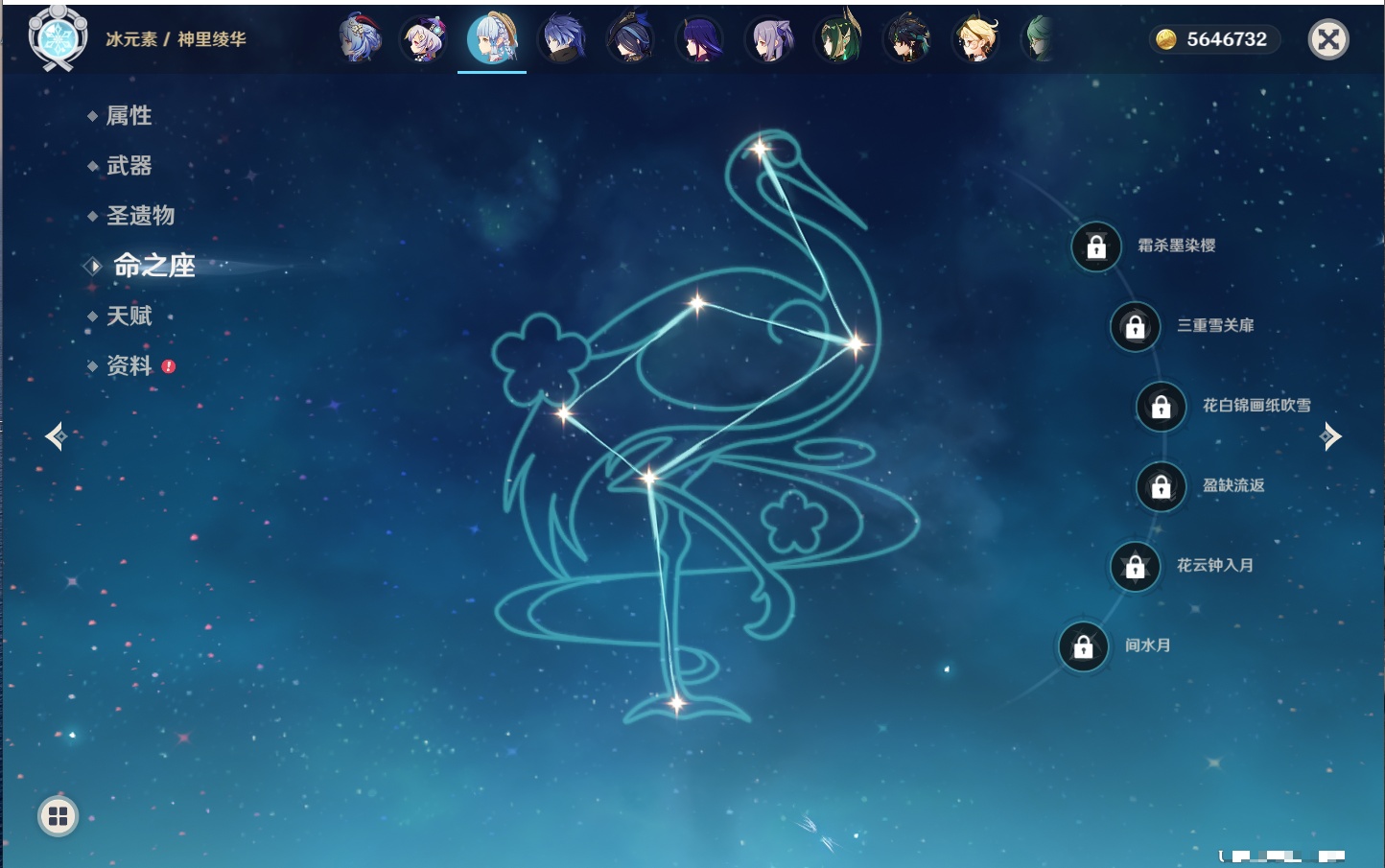The height and width of the screenshot is (868, 1385).
Task: Select the star at the crane's foot
Action: point(676,704)
